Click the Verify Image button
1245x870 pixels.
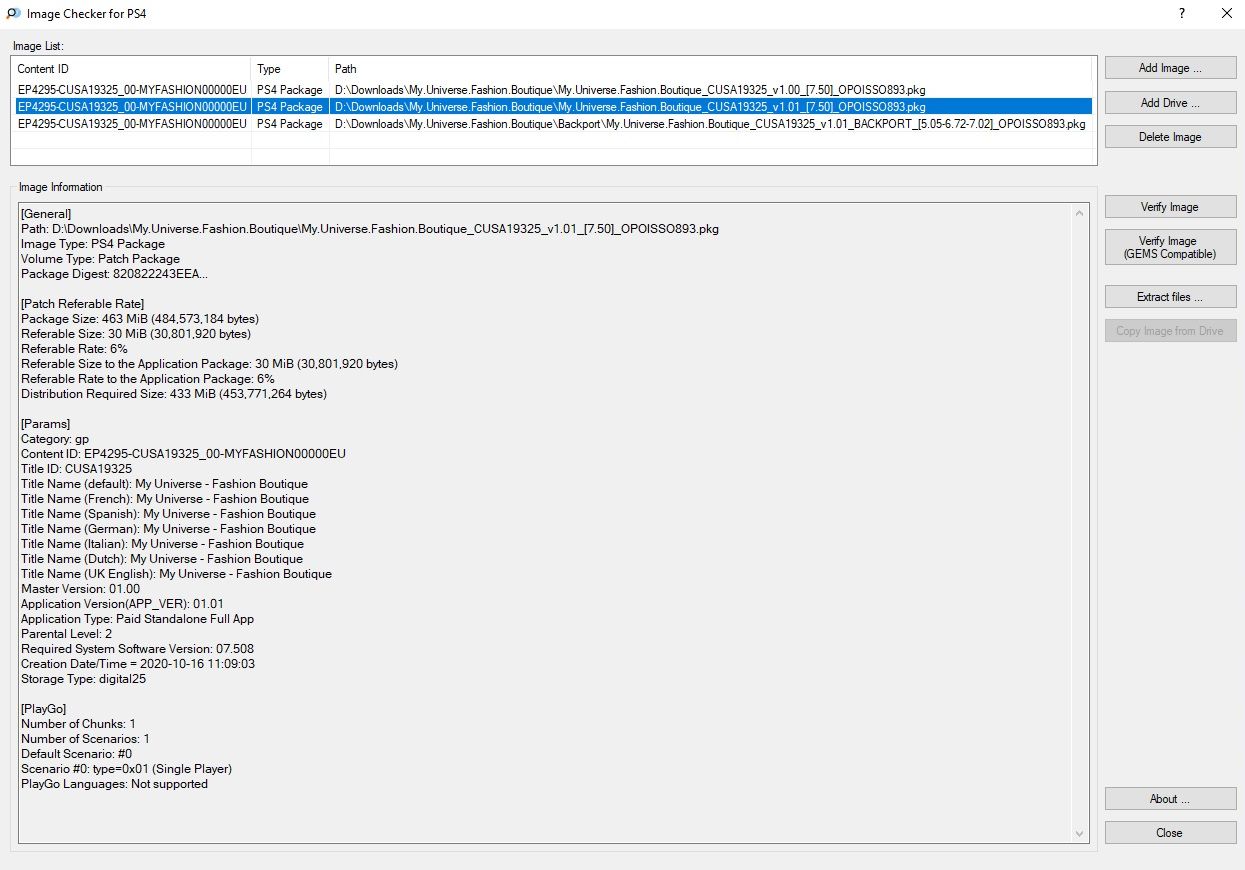pyautogui.click(x=1170, y=207)
